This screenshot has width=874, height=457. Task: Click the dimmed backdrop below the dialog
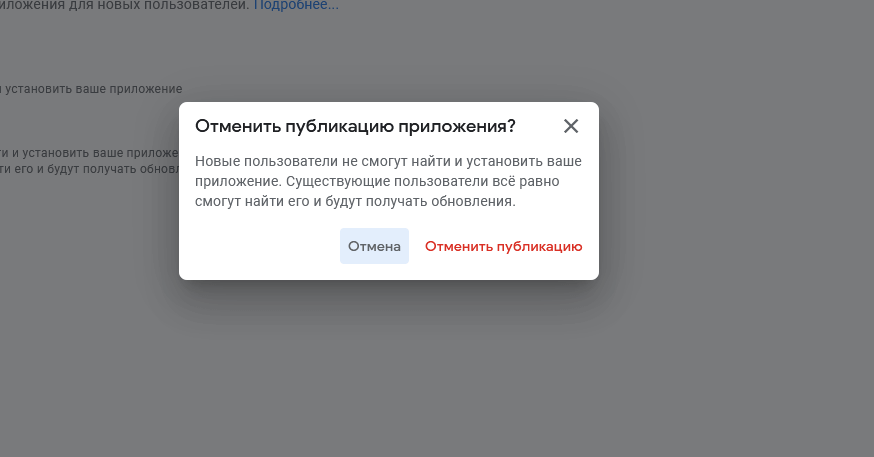click(389, 368)
